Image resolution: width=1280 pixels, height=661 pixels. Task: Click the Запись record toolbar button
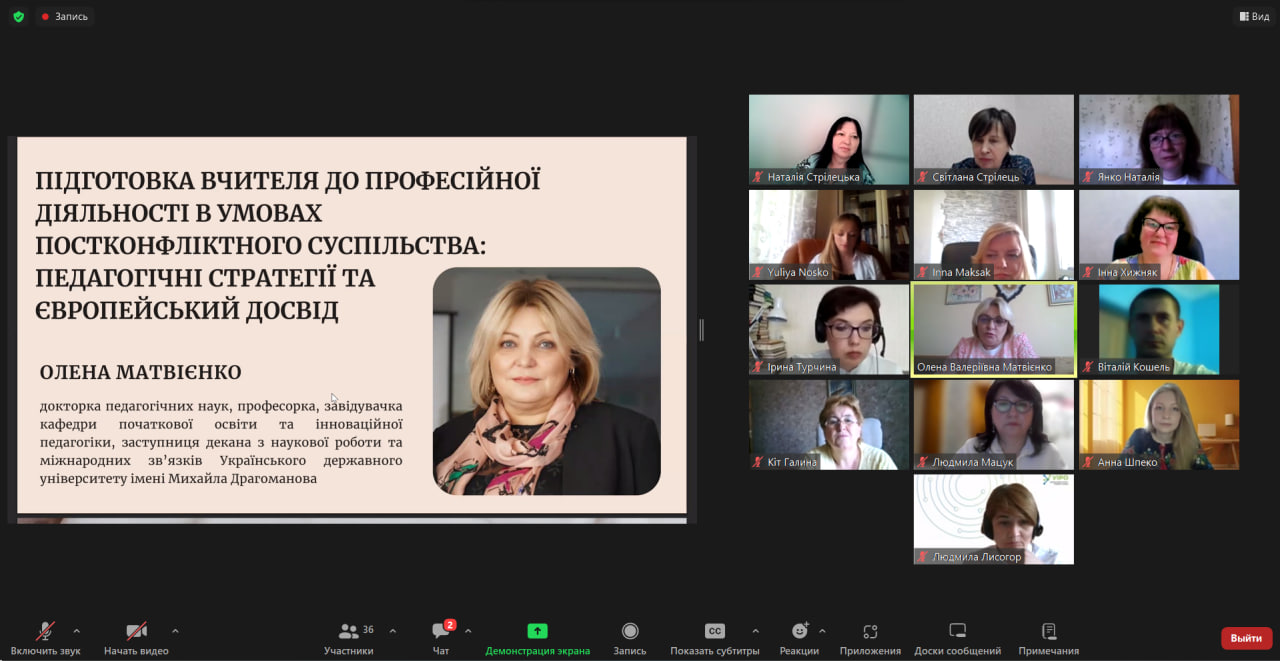pyautogui.click(x=630, y=638)
